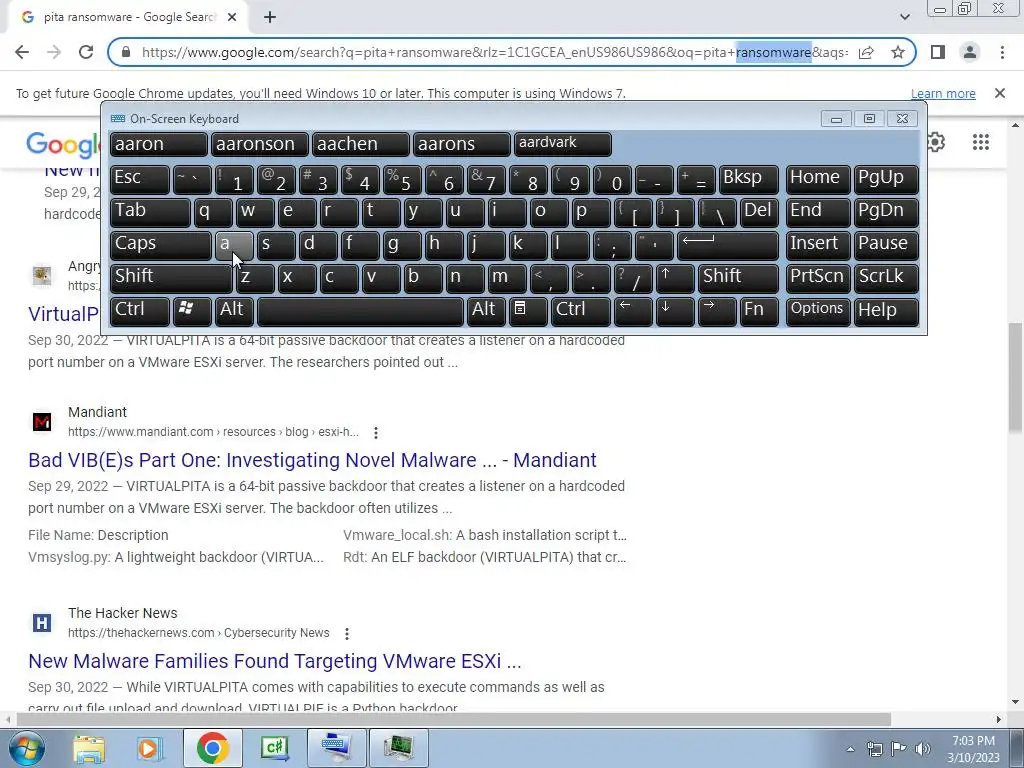The height and width of the screenshot is (768, 1024).
Task: Click The Hacker News favicon
Action: coord(42,623)
